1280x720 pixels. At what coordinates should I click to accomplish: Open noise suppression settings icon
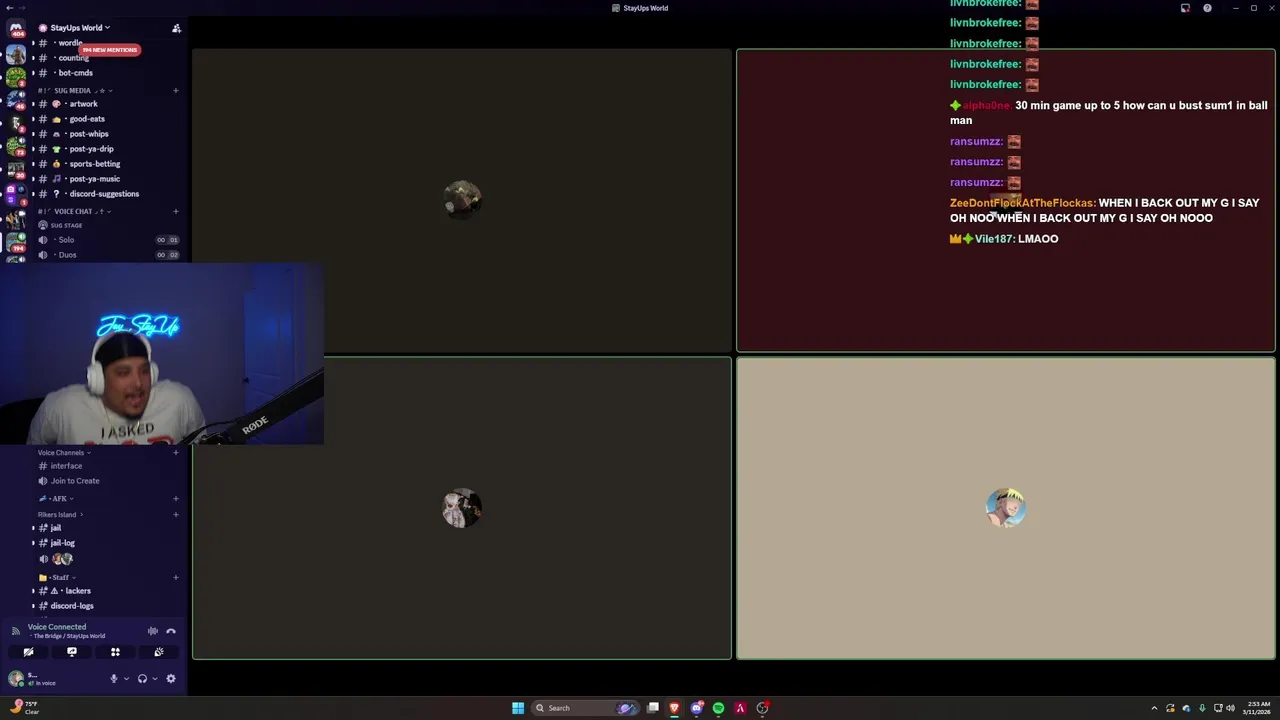153,631
